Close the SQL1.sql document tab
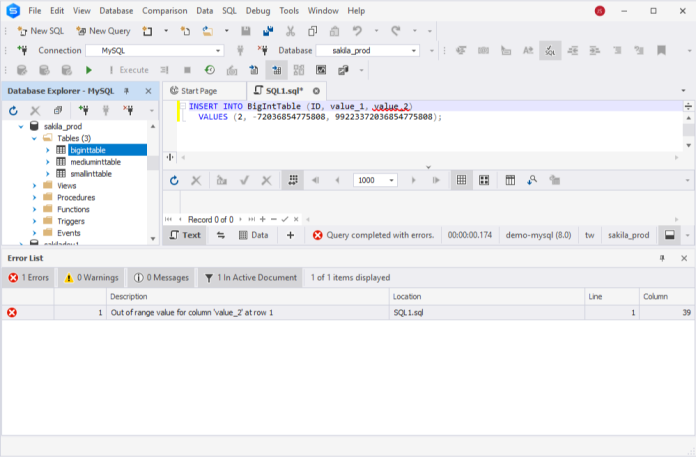 316,91
